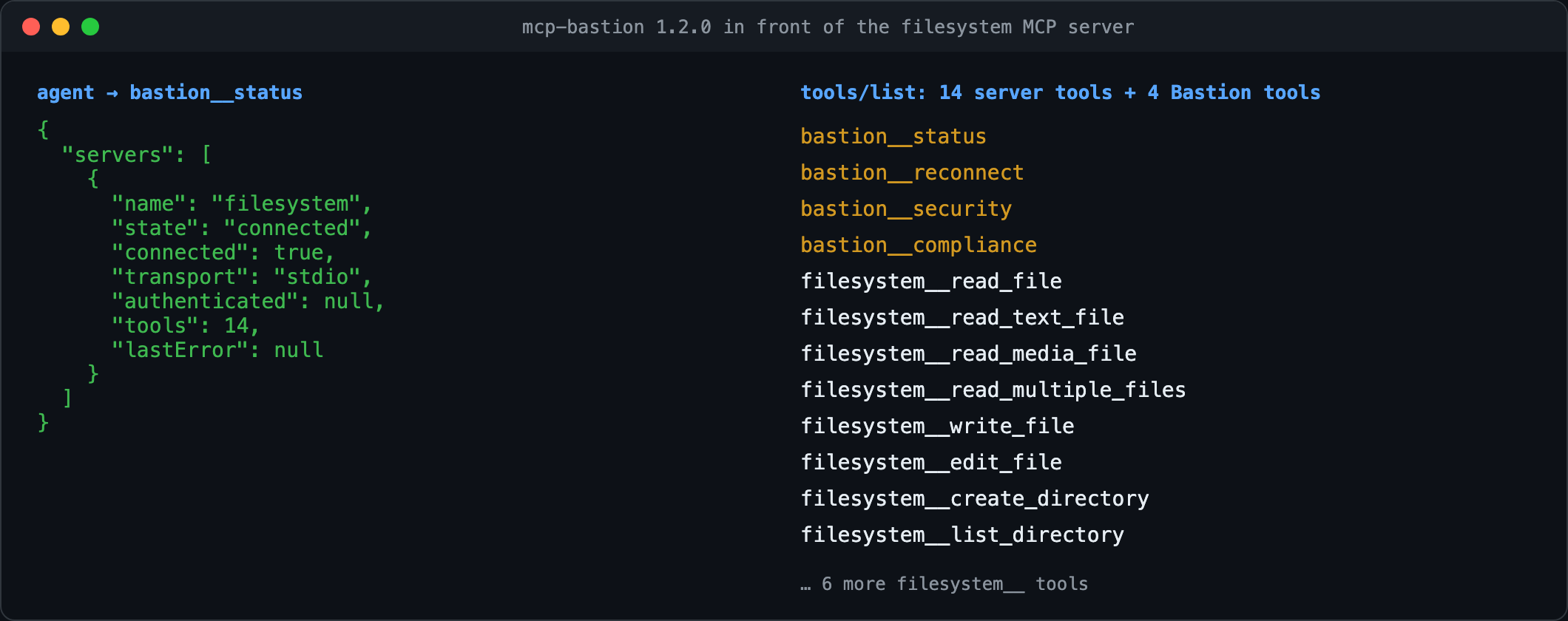Screen dimensions: 1568x621
Task: Click the 'tools/list: 14 server tools' heading
Action: [1060, 92]
